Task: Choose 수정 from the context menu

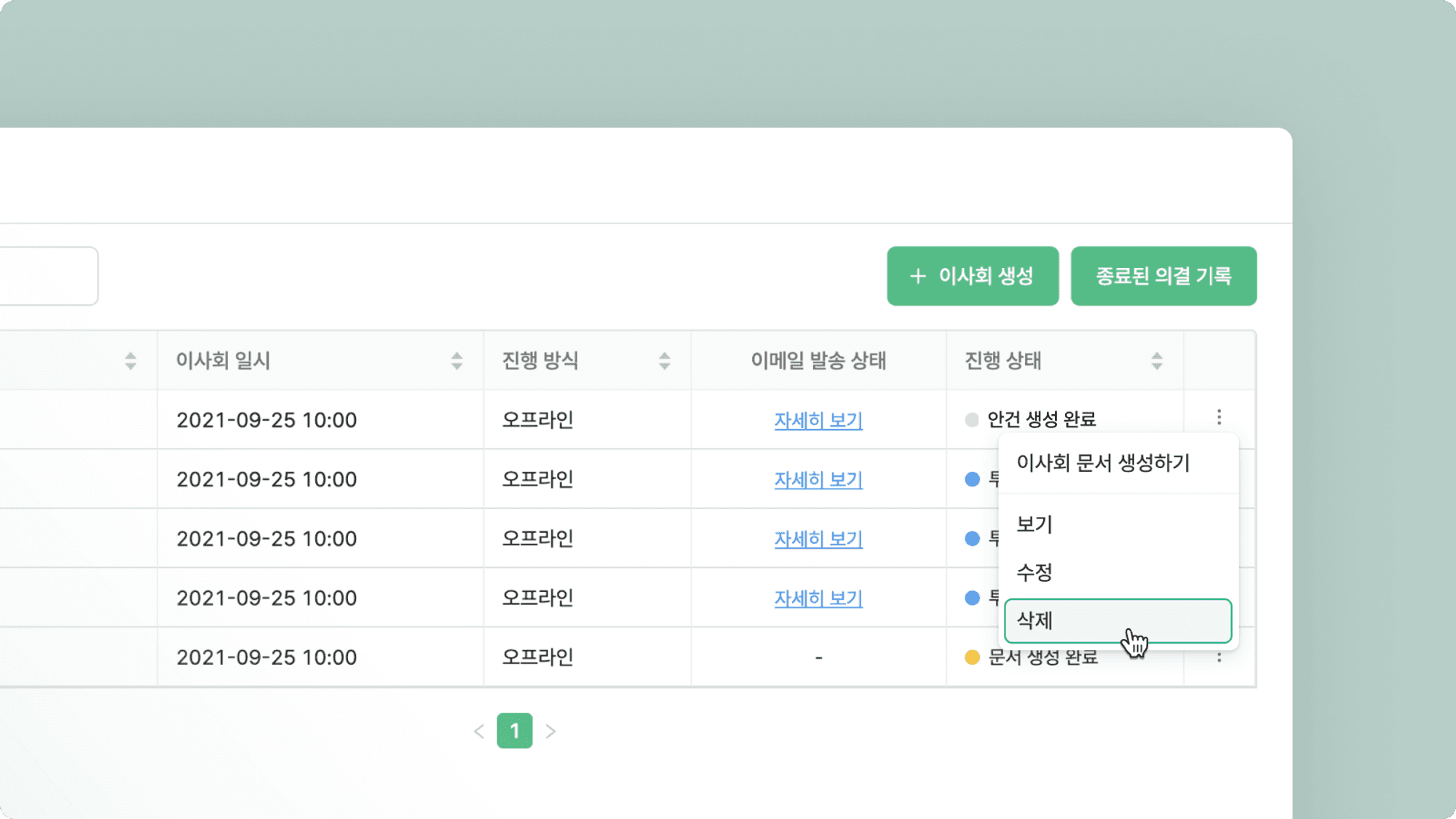Action: pos(1034,572)
